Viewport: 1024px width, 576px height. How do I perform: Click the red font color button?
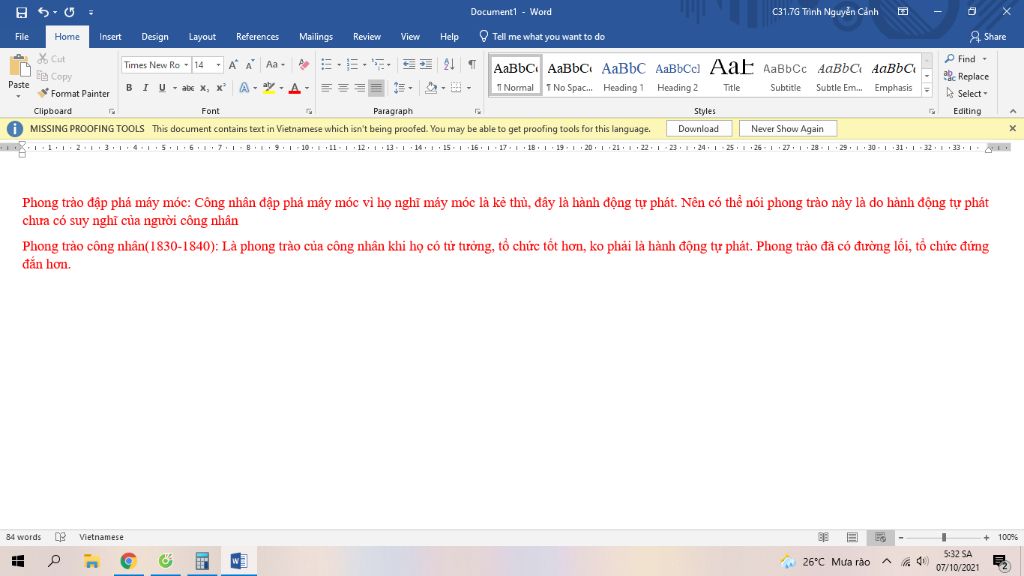pos(295,88)
